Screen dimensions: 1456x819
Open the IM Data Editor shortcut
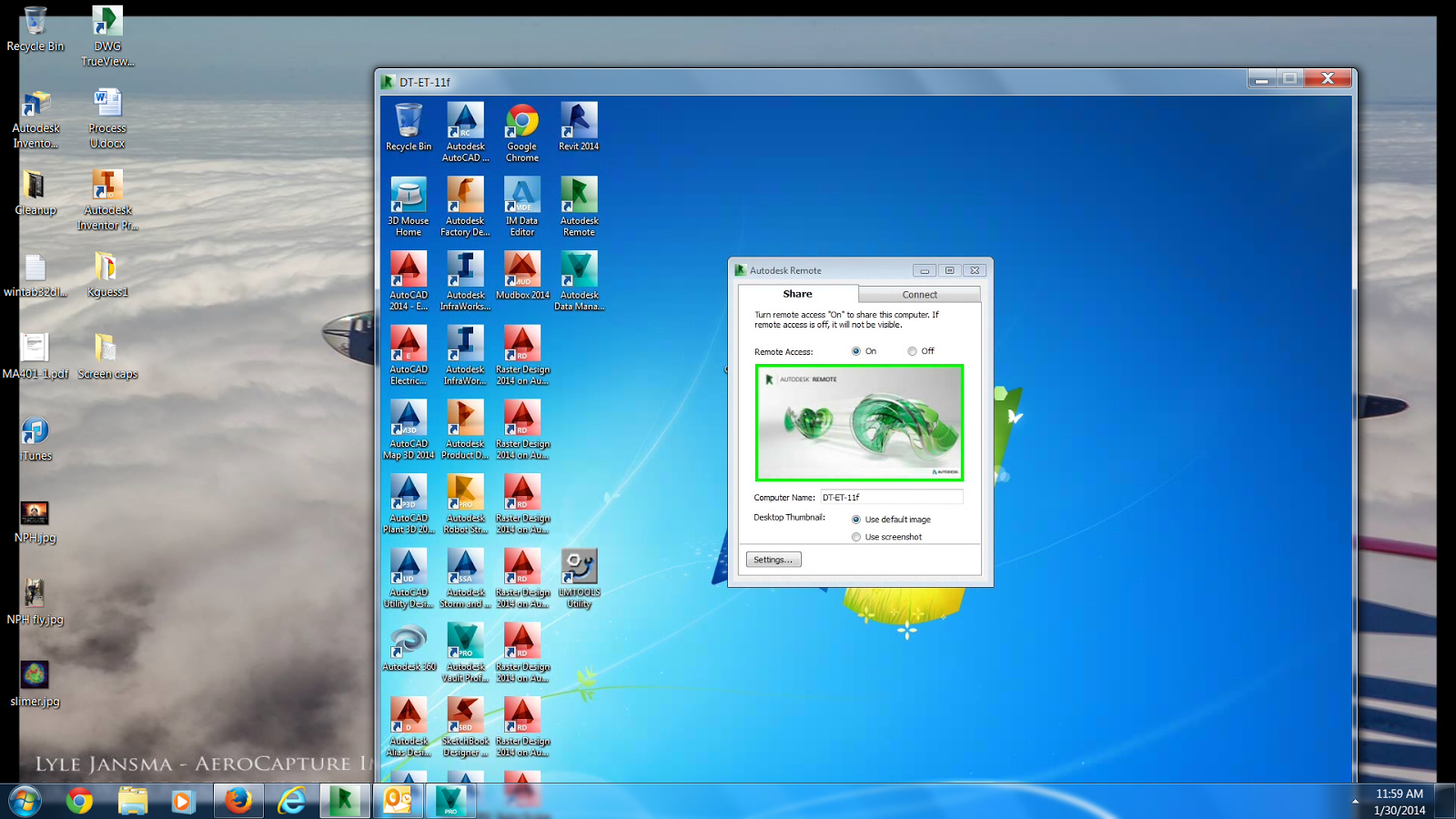click(522, 207)
